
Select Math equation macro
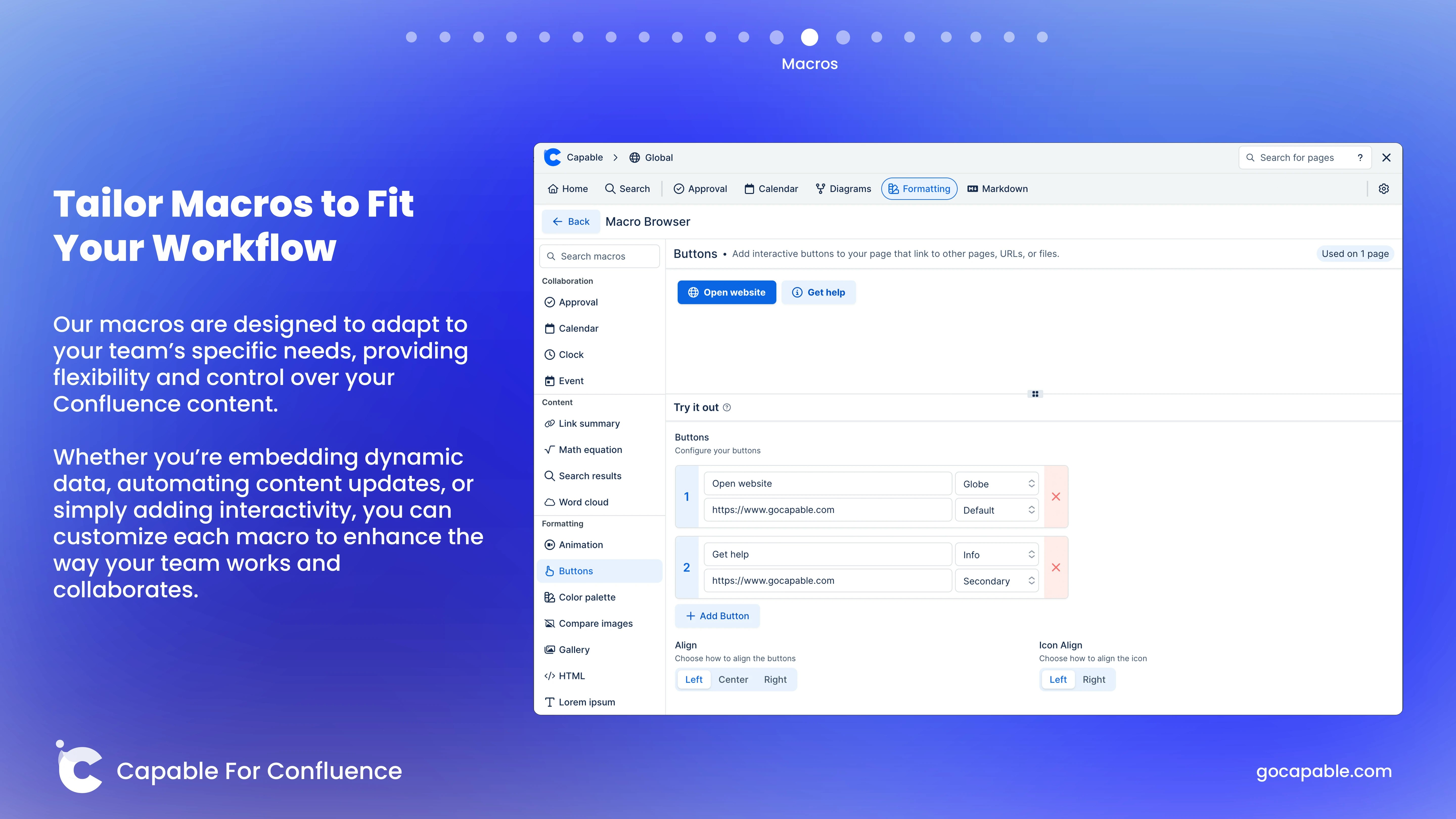click(x=599, y=450)
